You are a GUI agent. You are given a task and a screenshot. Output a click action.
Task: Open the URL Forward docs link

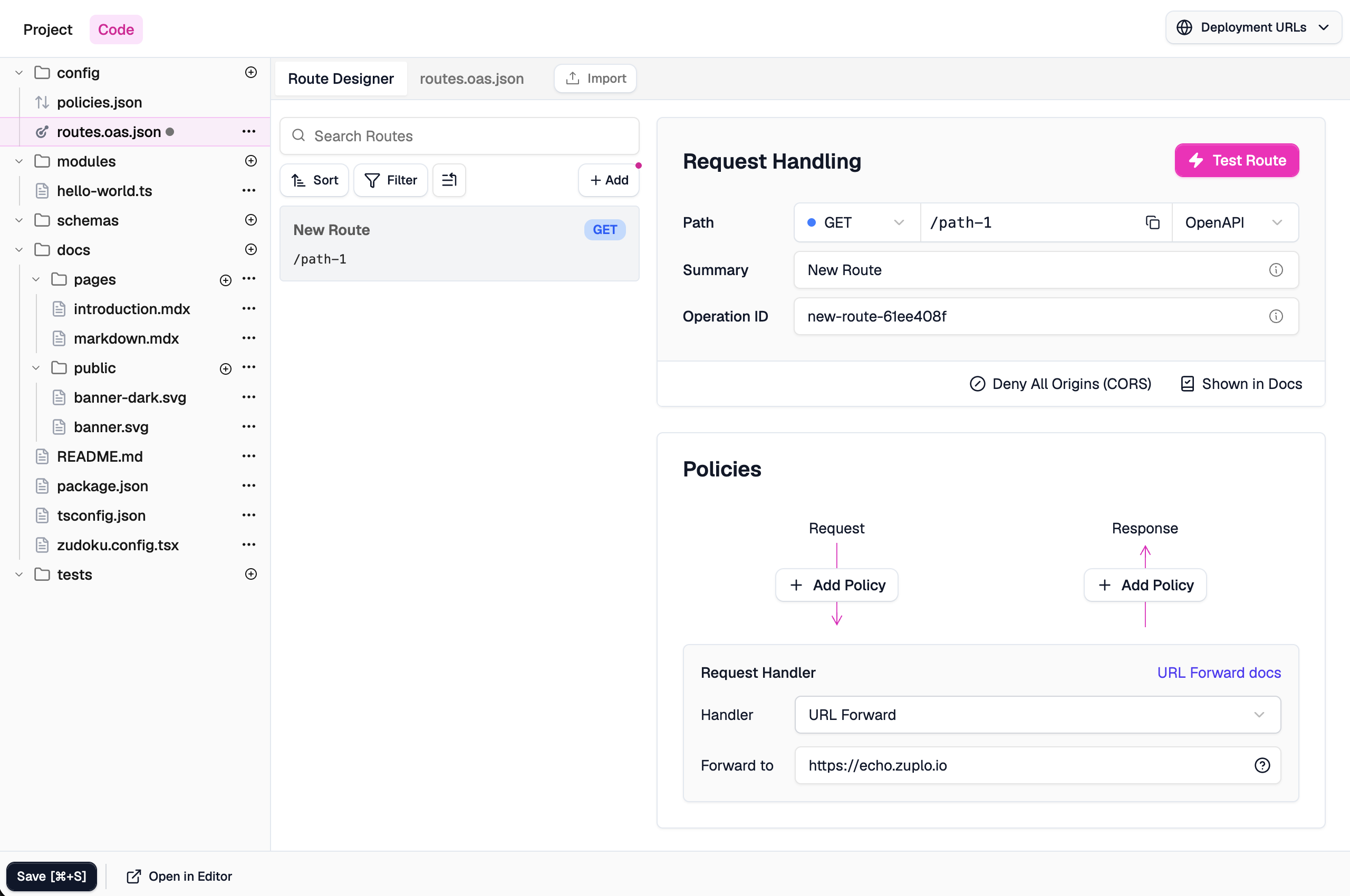1219,673
